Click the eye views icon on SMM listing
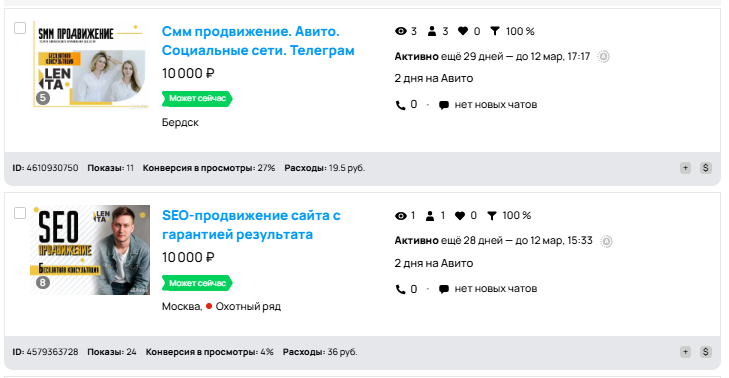Screen dimensions: 729x378 [400, 31]
